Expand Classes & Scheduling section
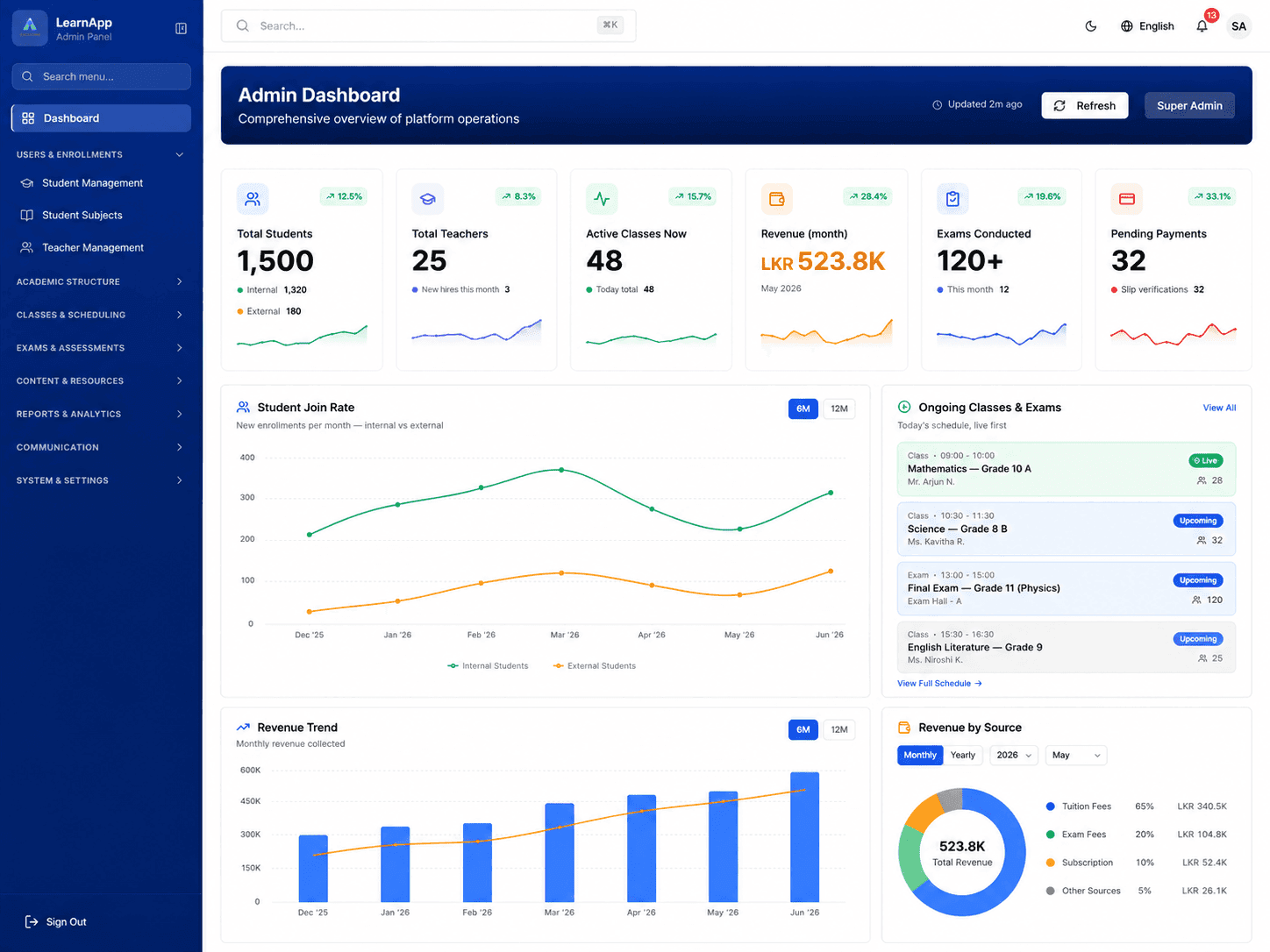Image resolution: width=1270 pixels, height=952 pixels. [101, 316]
